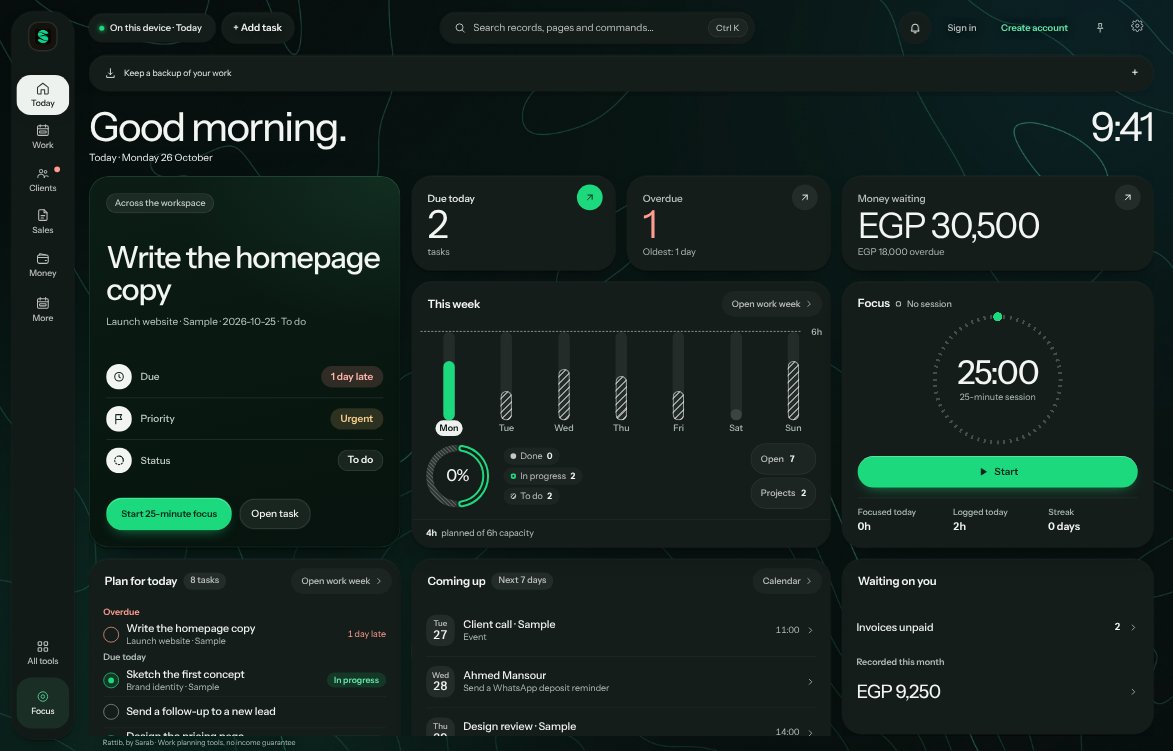Open Money waiting arrow icon
Screen dimensions: 1173x751
(x=1127, y=197)
